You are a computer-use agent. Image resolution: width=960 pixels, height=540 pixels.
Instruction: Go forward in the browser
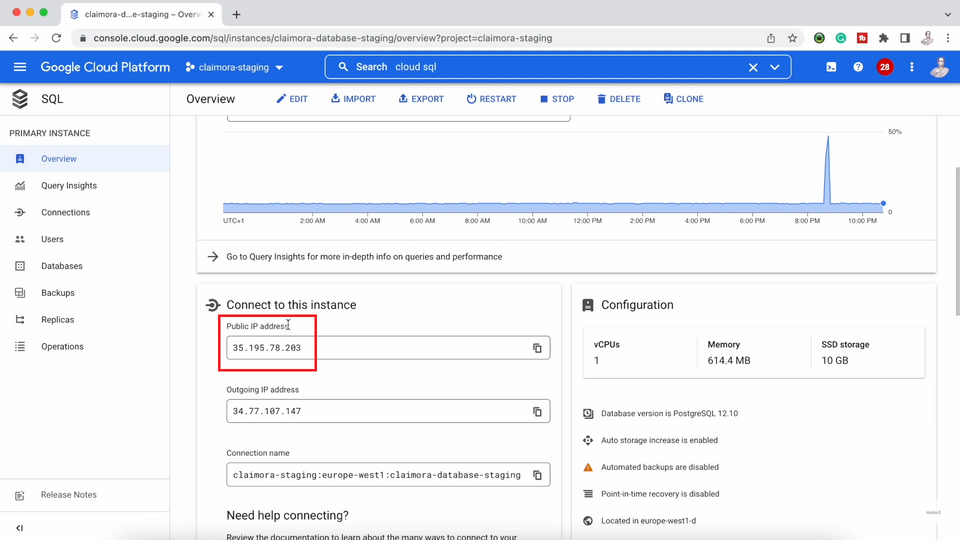34,38
